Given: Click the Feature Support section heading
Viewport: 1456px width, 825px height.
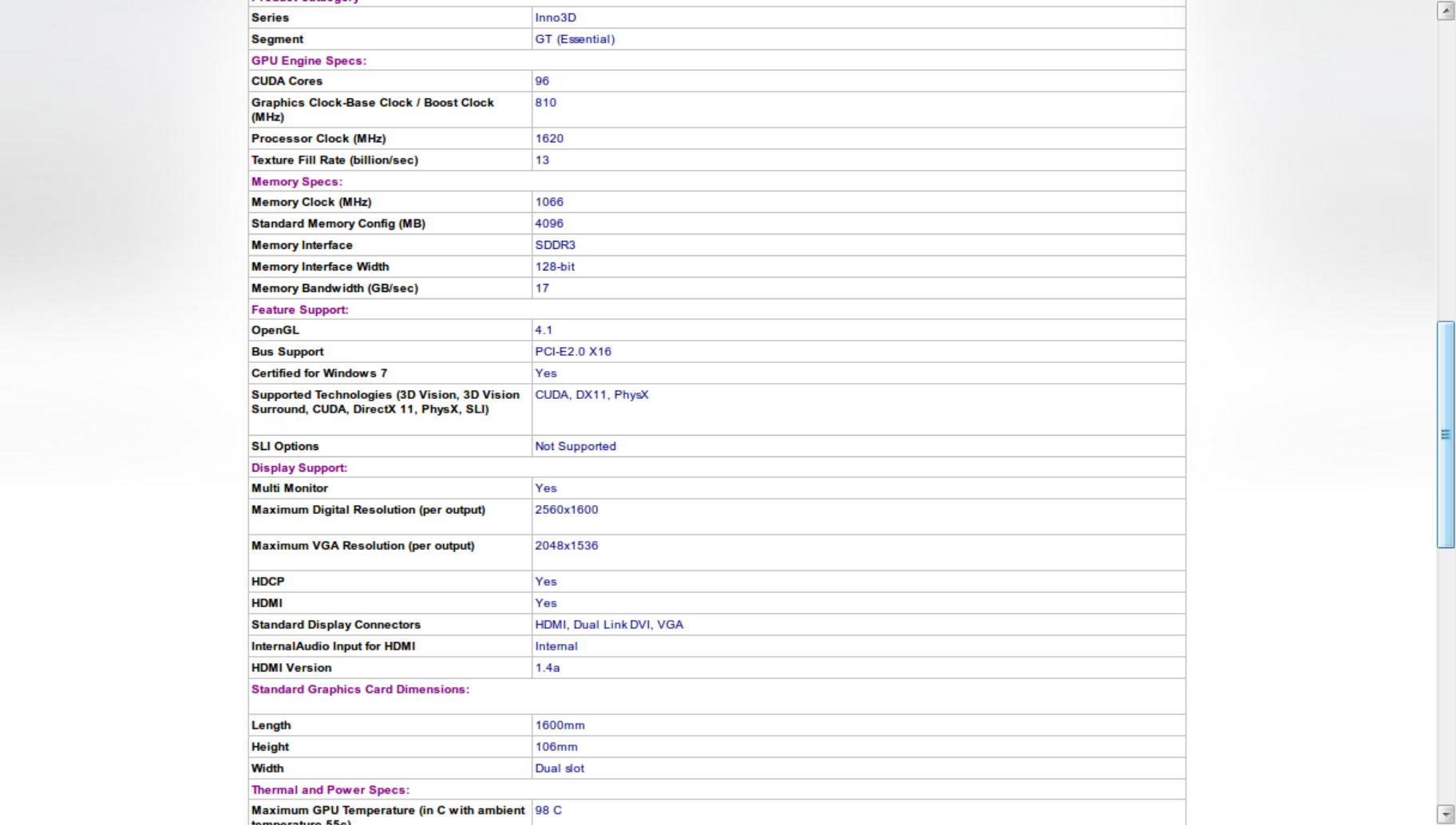Looking at the screenshot, I should (x=299, y=310).
